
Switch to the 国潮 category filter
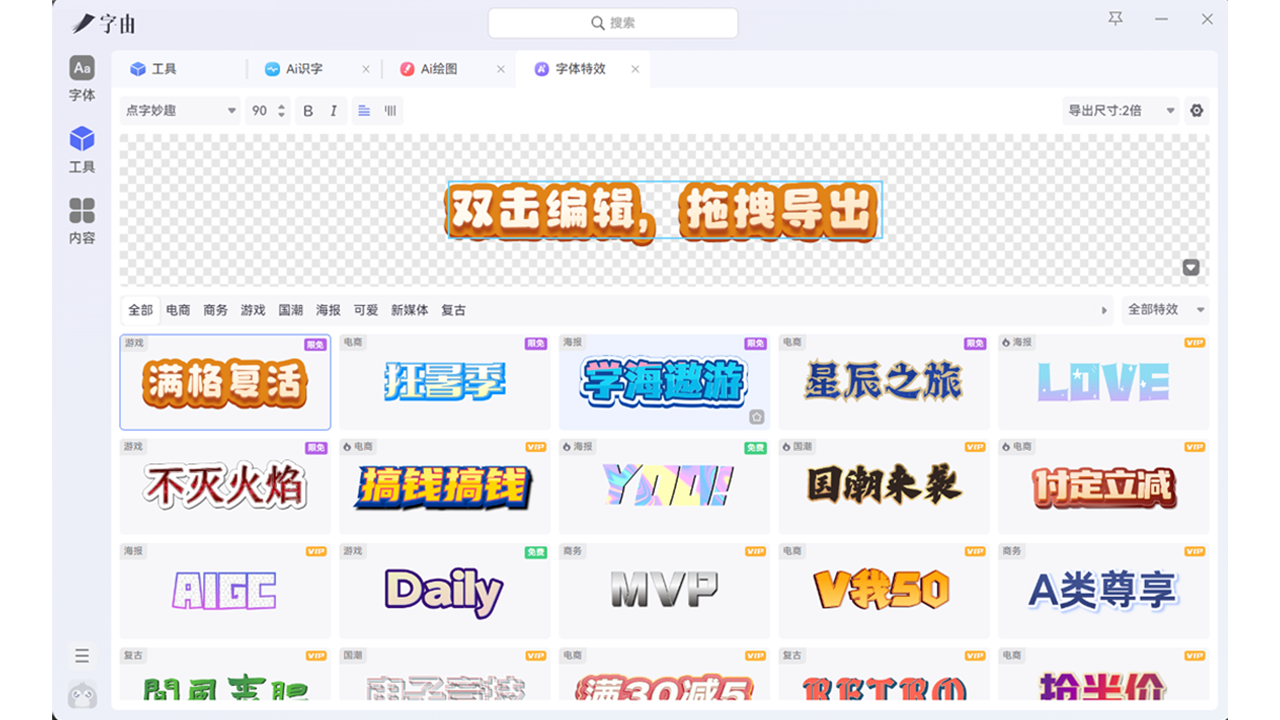(291, 310)
